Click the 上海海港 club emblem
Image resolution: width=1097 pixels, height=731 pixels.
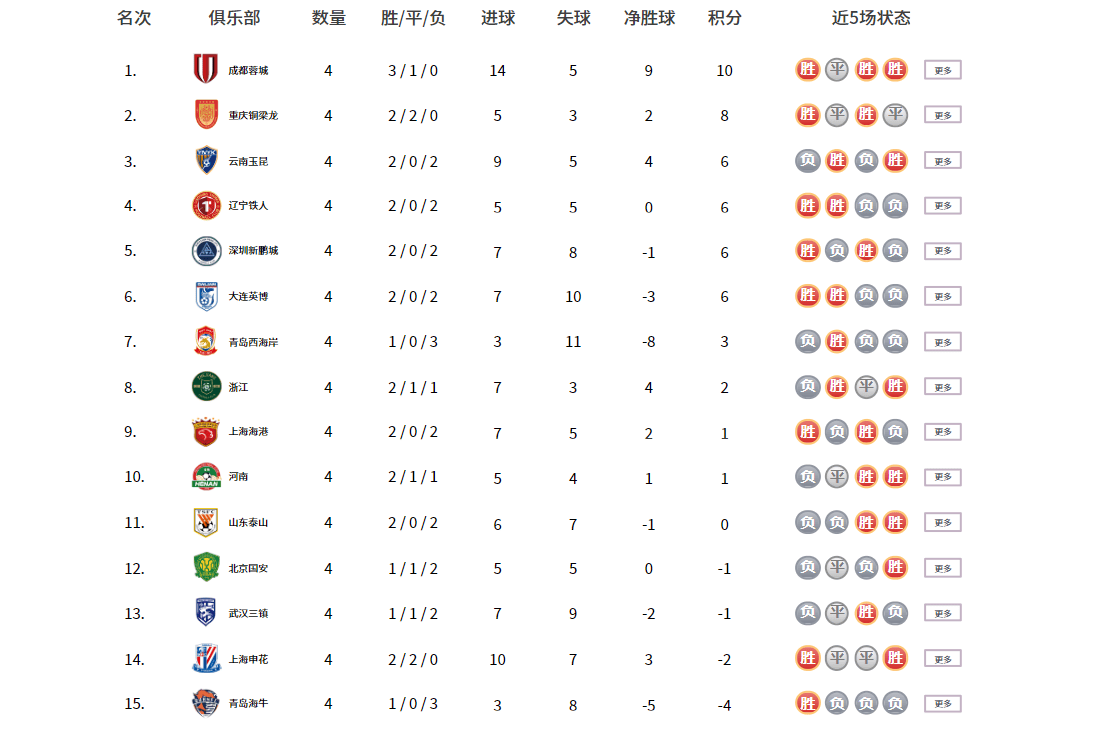tap(205, 432)
